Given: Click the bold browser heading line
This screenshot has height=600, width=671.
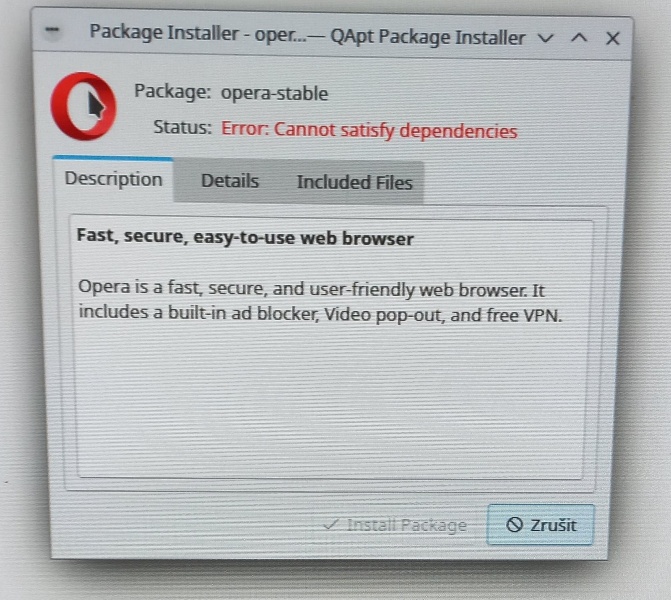Looking at the screenshot, I should [245, 238].
